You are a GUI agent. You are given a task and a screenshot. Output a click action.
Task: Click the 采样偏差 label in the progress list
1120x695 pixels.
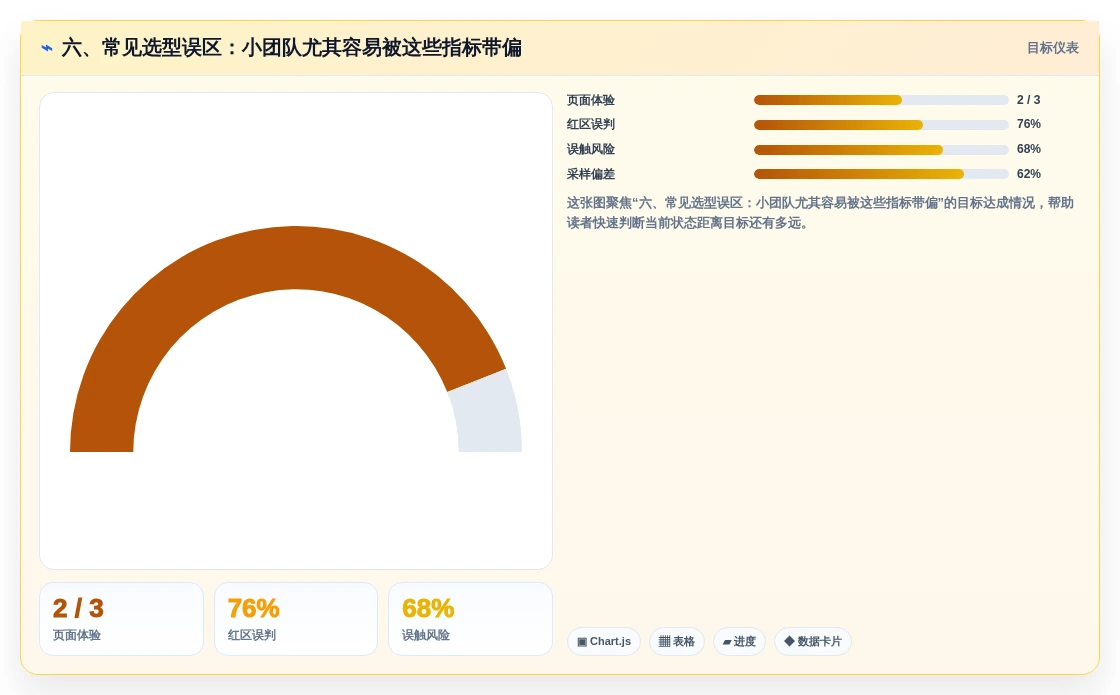pyautogui.click(x=591, y=174)
